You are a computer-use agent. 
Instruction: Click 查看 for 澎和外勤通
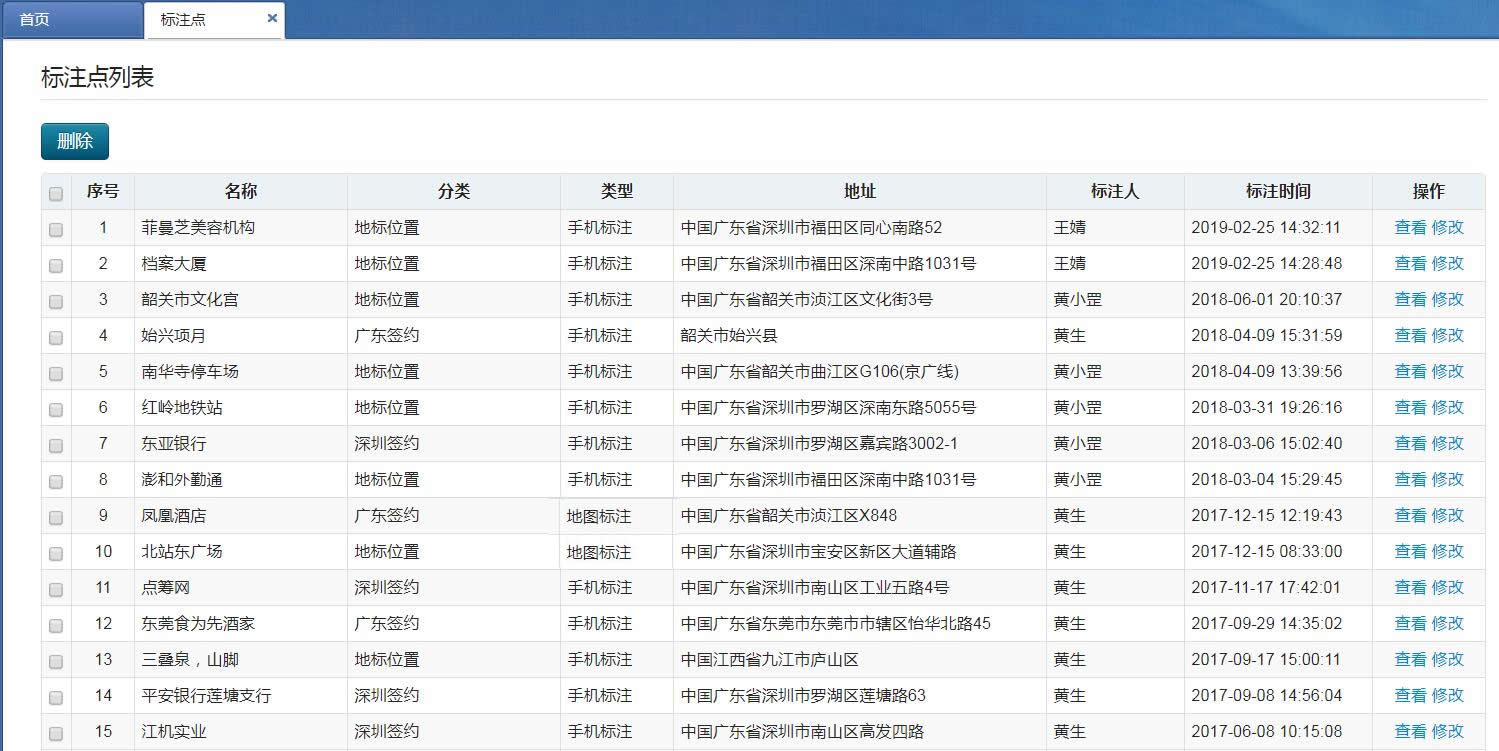(x=1410, y=479)
